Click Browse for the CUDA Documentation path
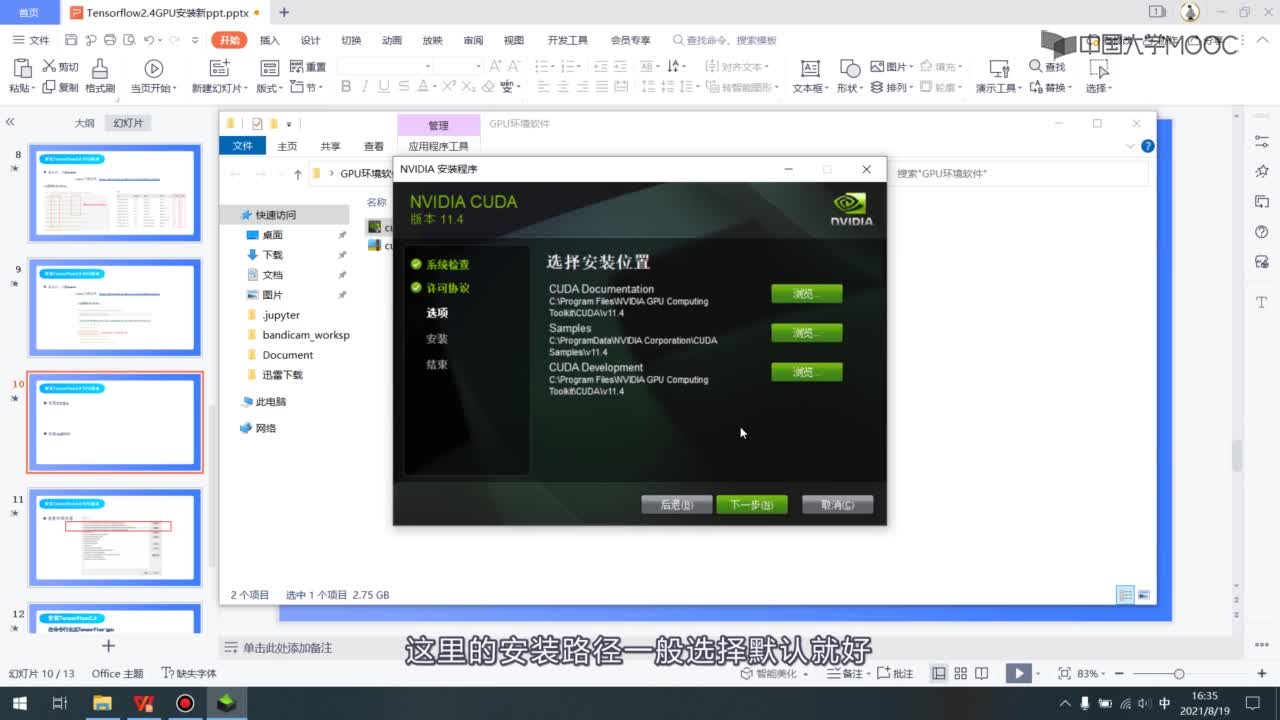 tap(806, 294)
